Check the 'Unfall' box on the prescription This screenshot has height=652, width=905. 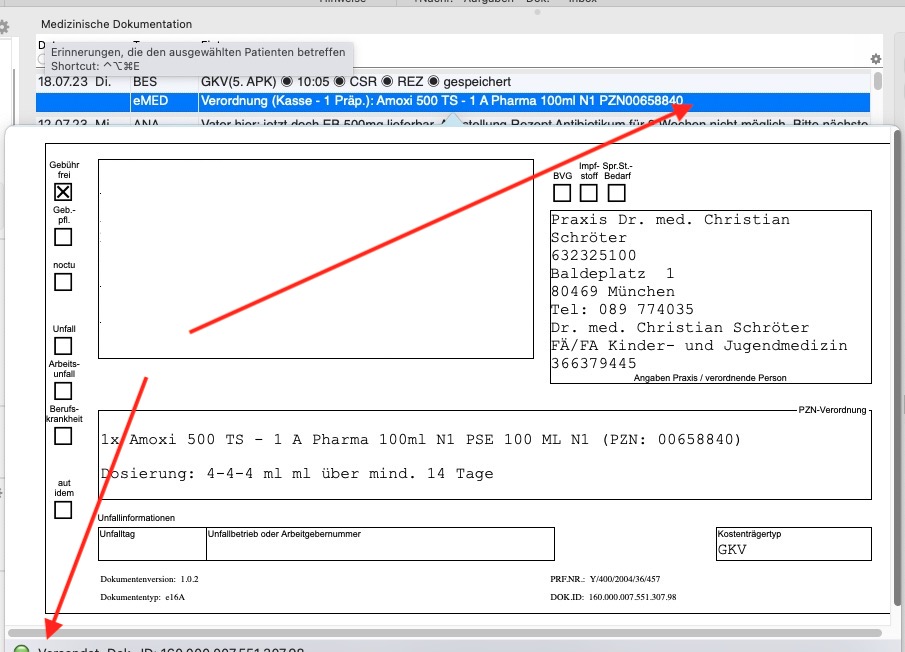coord(63,346)
